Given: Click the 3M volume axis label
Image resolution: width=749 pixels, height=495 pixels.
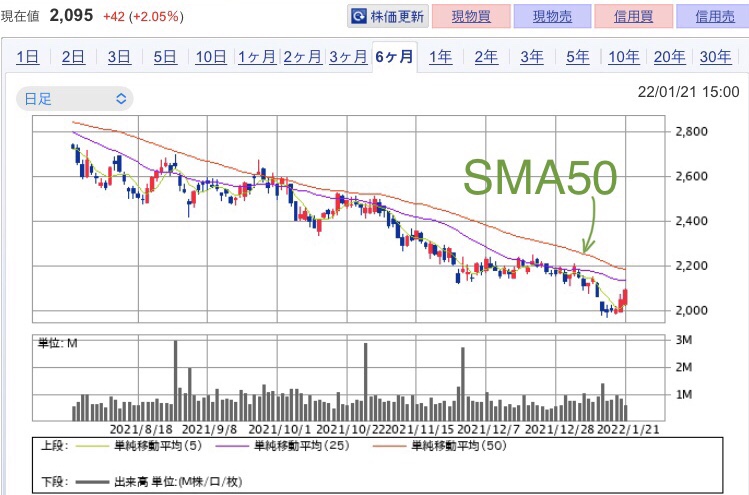Looking at the screenshot, I should 684,340.
